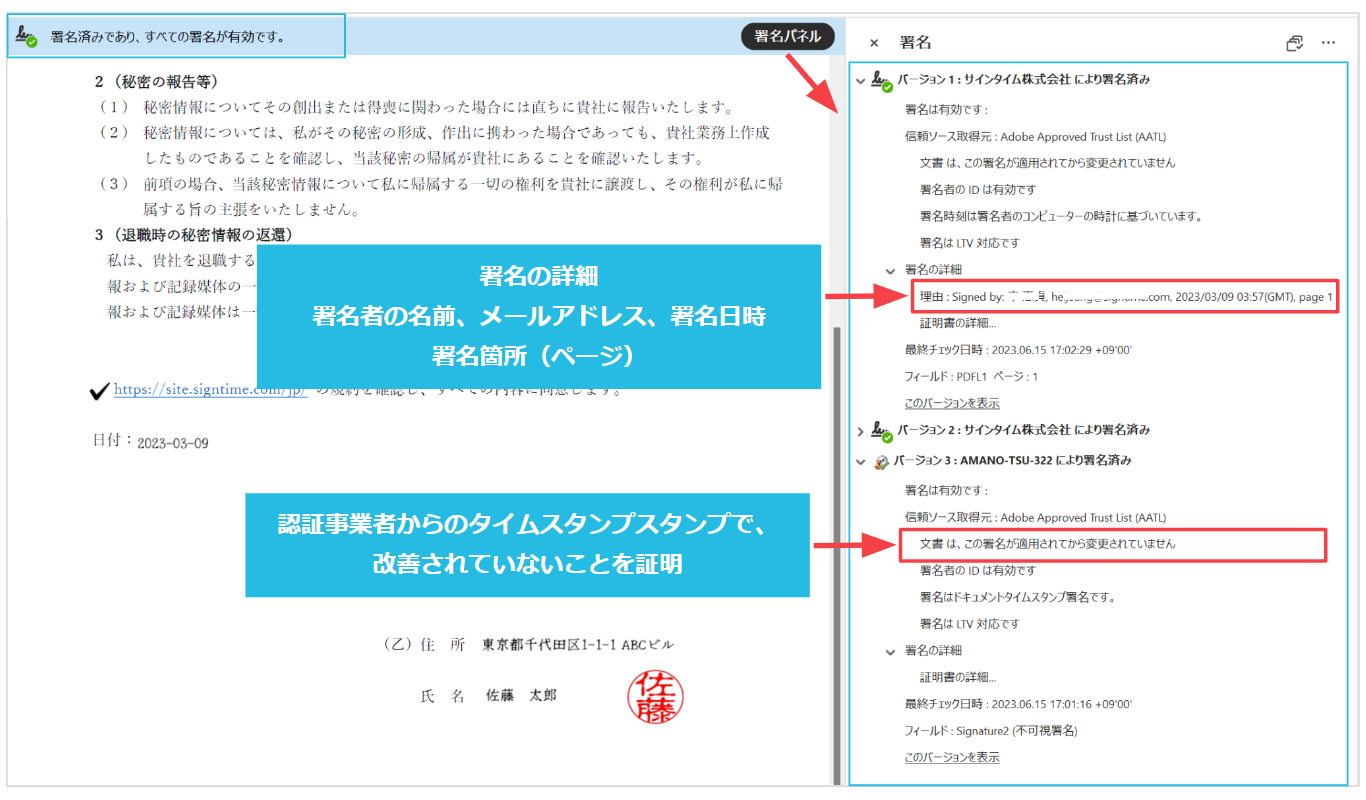Click the timestamp icon of バージョン 3

click(882, 461)
